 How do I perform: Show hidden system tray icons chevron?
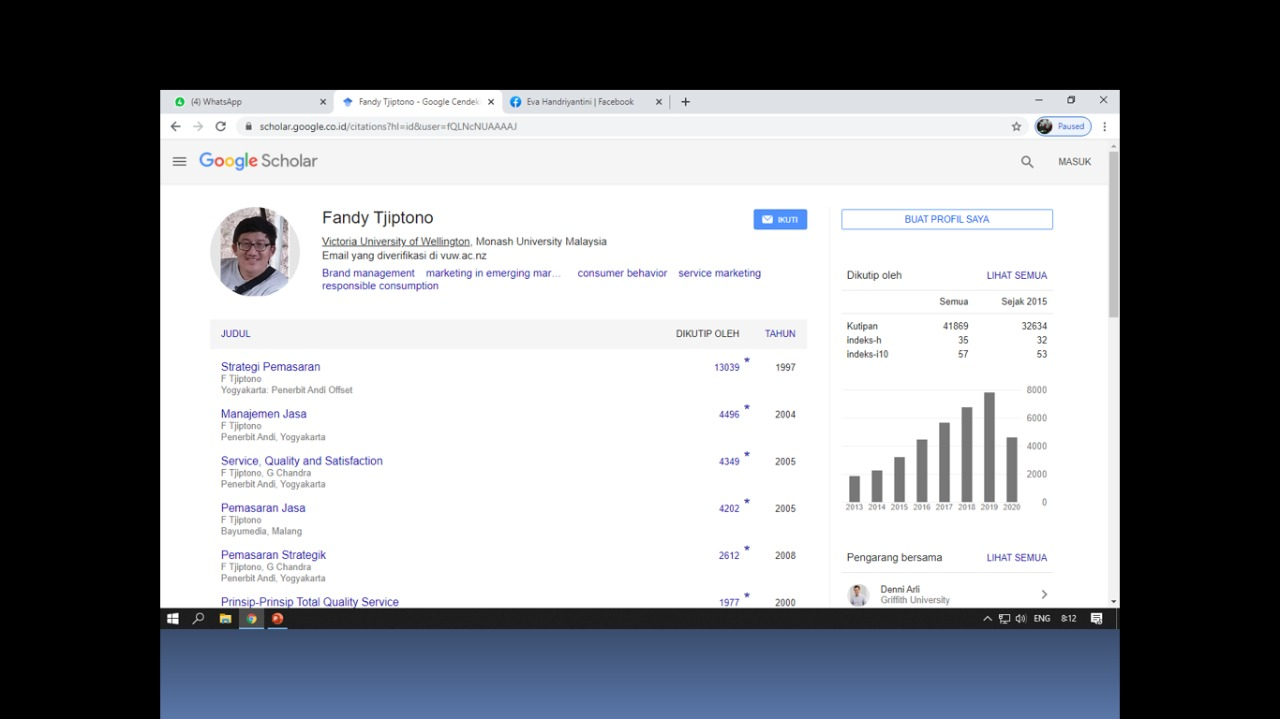(x=987, y=619)
